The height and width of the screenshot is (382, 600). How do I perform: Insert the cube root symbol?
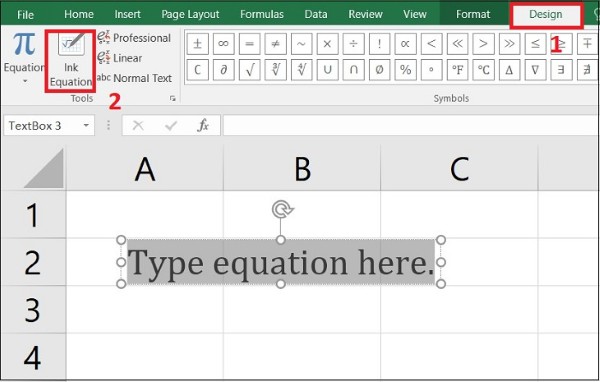(x=276, y=70)
